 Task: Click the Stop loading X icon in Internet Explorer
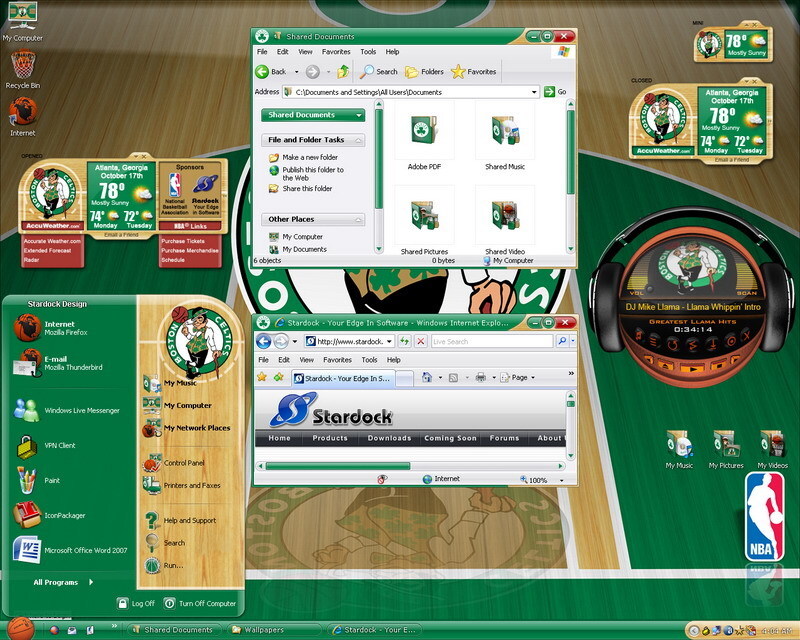422,341
